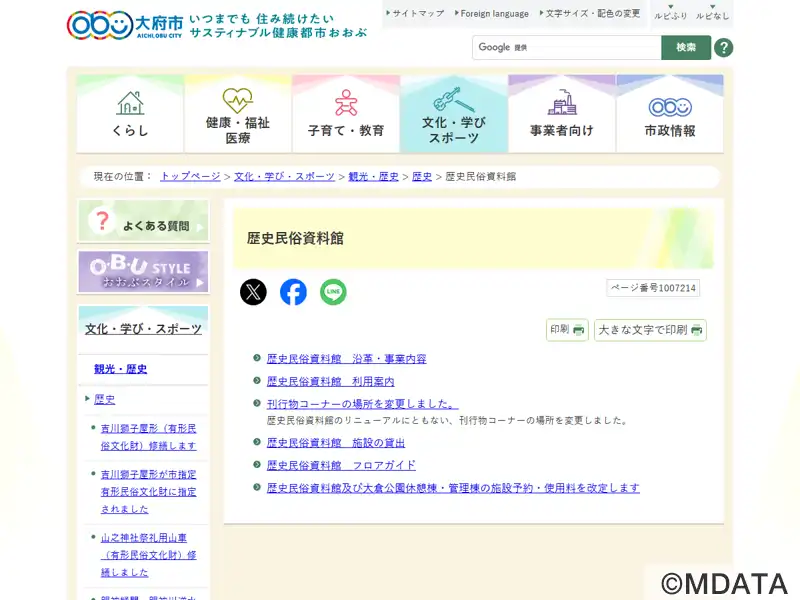Click the Google search input field
Image resolution: width=800 pixels, height=600 pixels.
click(566, 48)
